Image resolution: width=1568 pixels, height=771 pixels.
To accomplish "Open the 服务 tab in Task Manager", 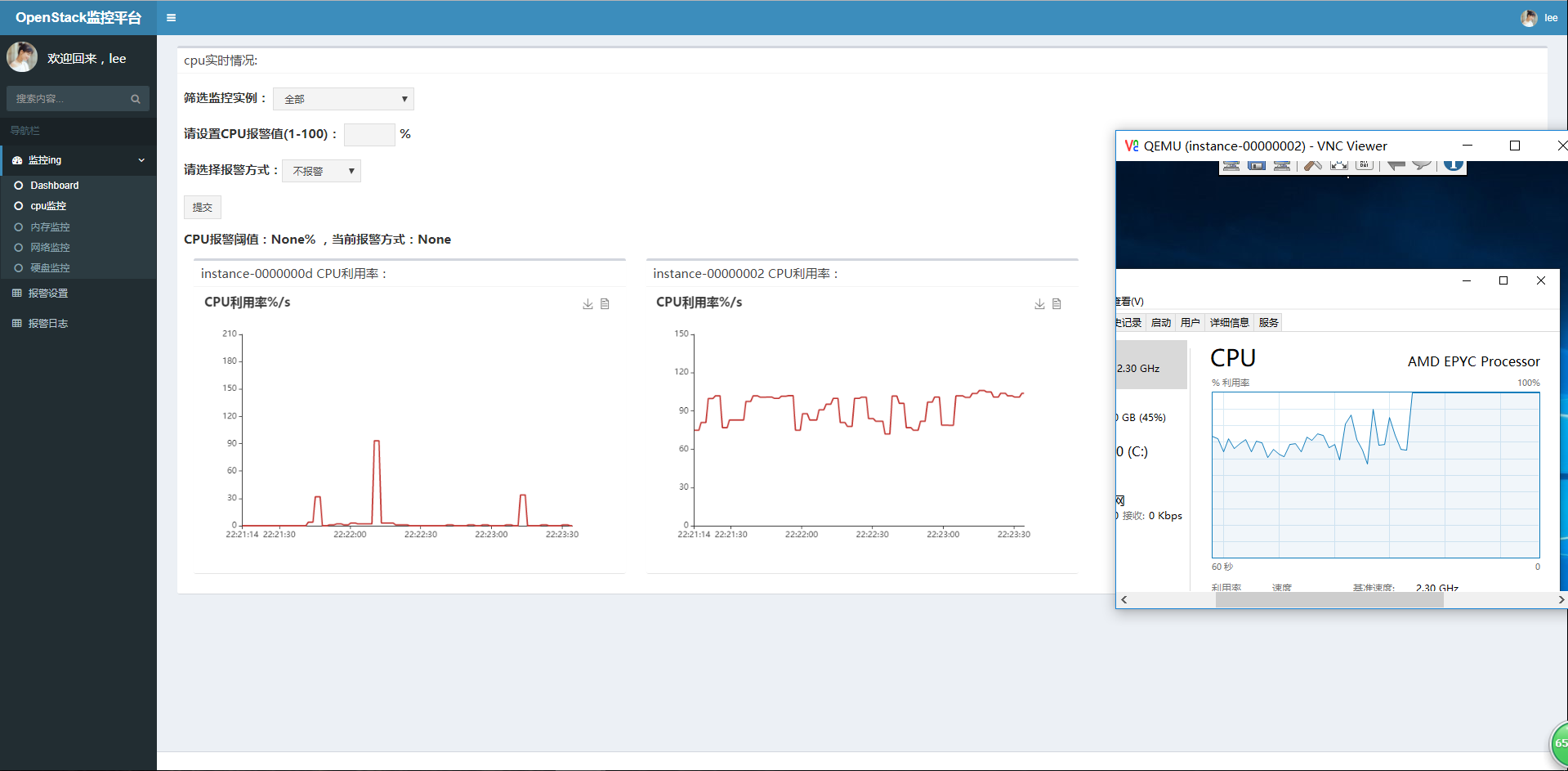I will 1266,321.
